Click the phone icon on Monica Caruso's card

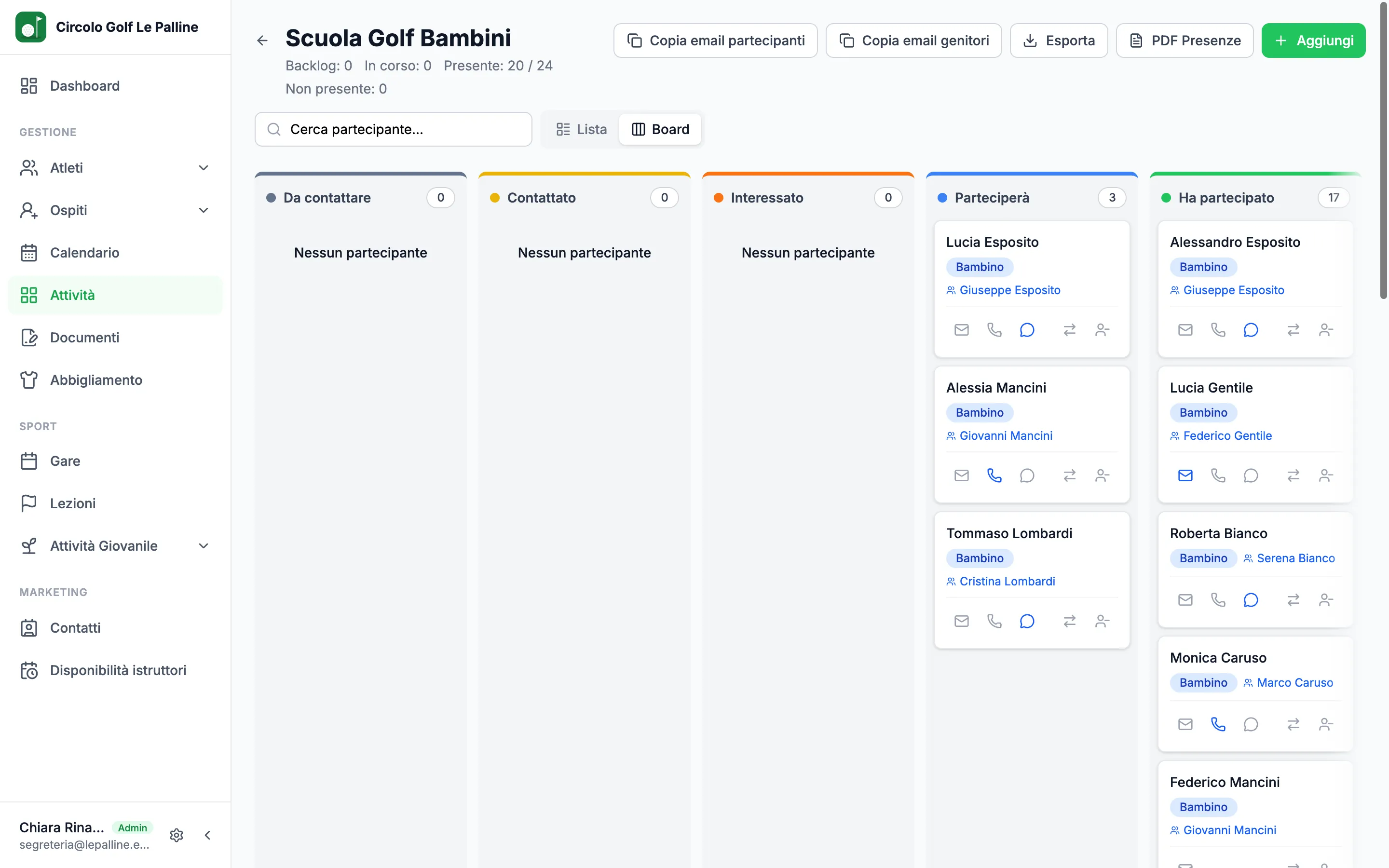pos(1218,724)
